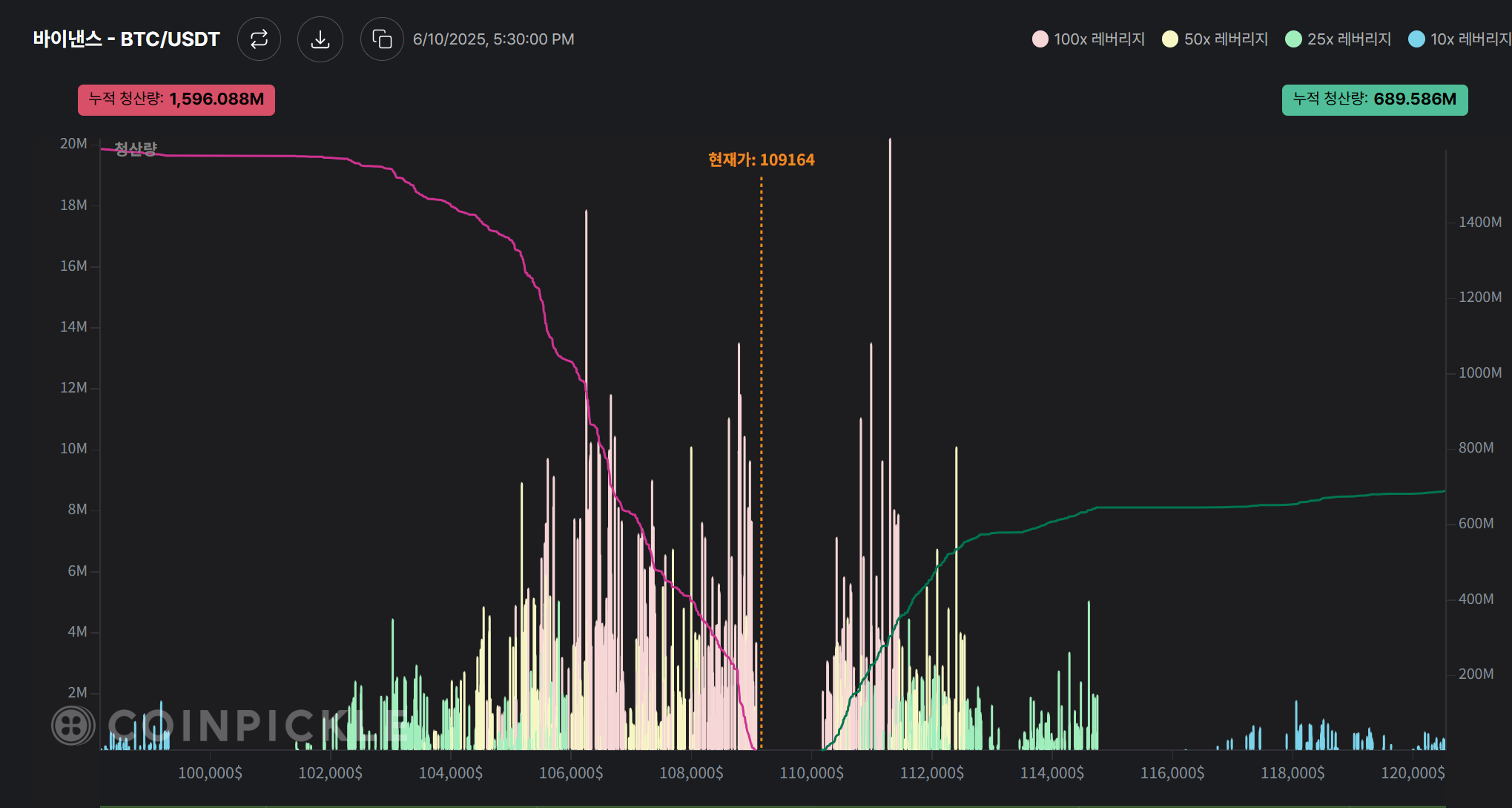
Task: Click the 16M left axis label
Action: [x=73, y=266]
